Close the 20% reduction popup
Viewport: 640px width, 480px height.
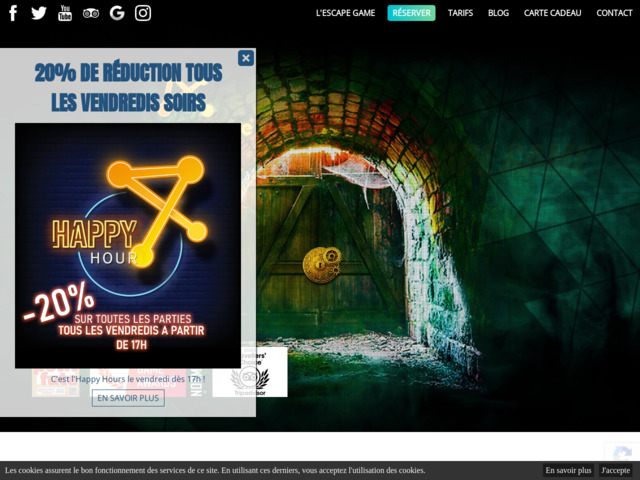point(246,58)
